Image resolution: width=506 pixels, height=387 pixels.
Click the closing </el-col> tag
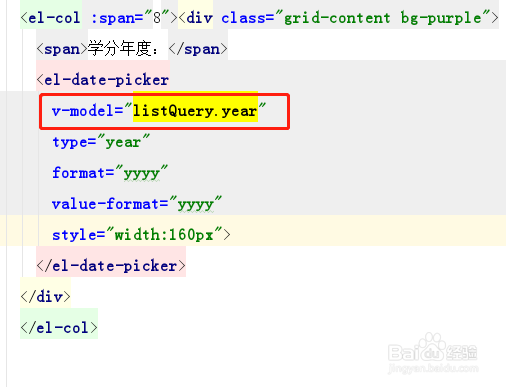[x=59, y=328]
